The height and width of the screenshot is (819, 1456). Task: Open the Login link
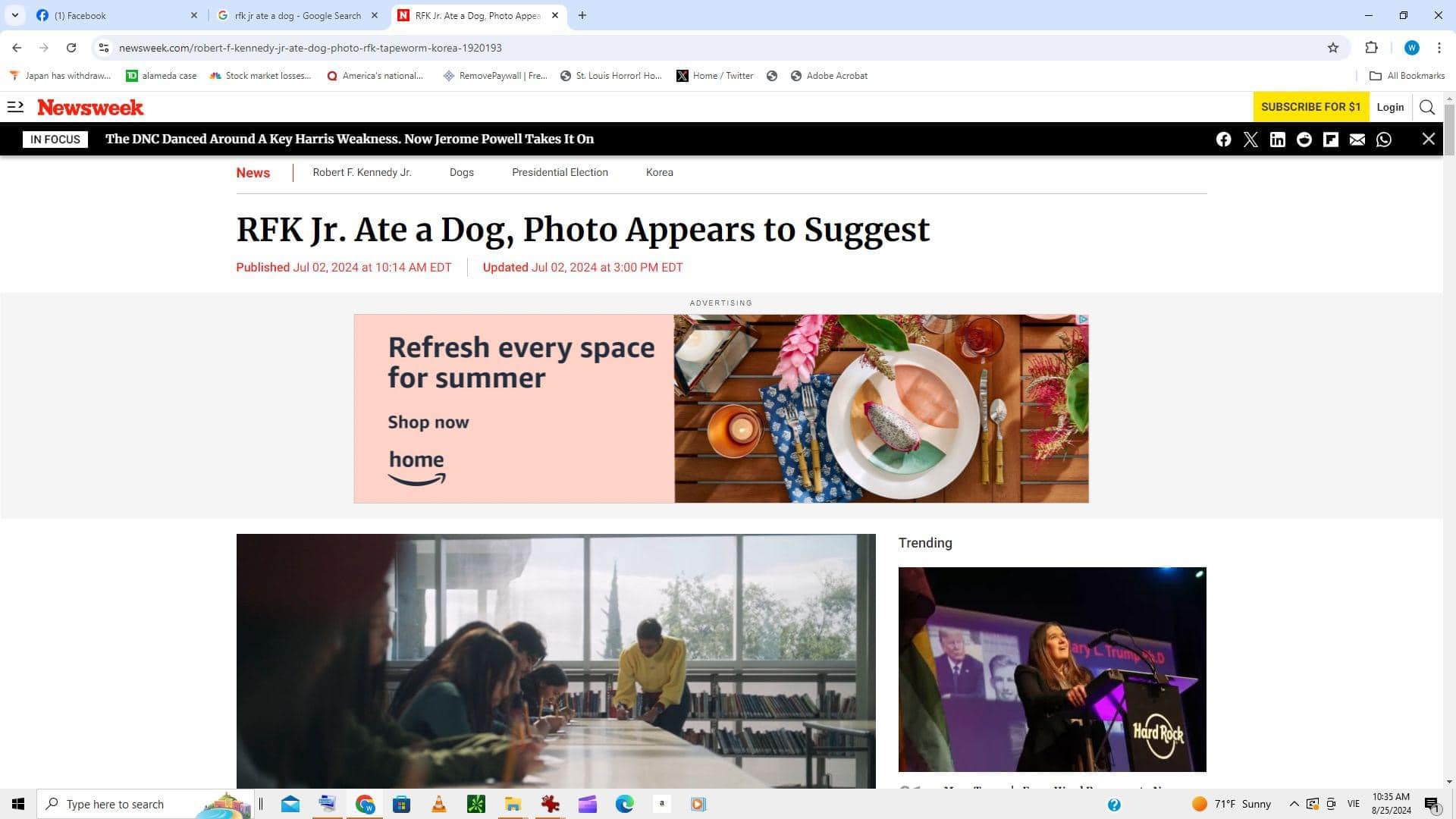click(1390, 107)
